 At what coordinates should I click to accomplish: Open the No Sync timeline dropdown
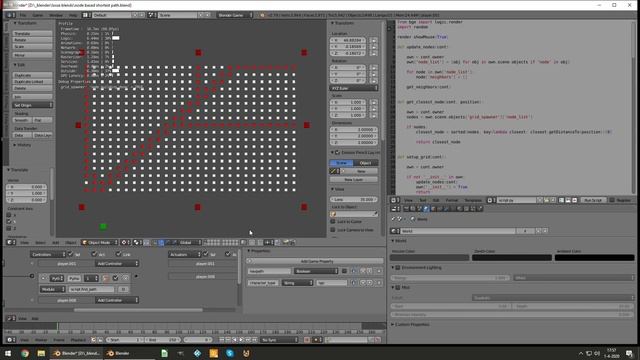click(x=279, y=340)
